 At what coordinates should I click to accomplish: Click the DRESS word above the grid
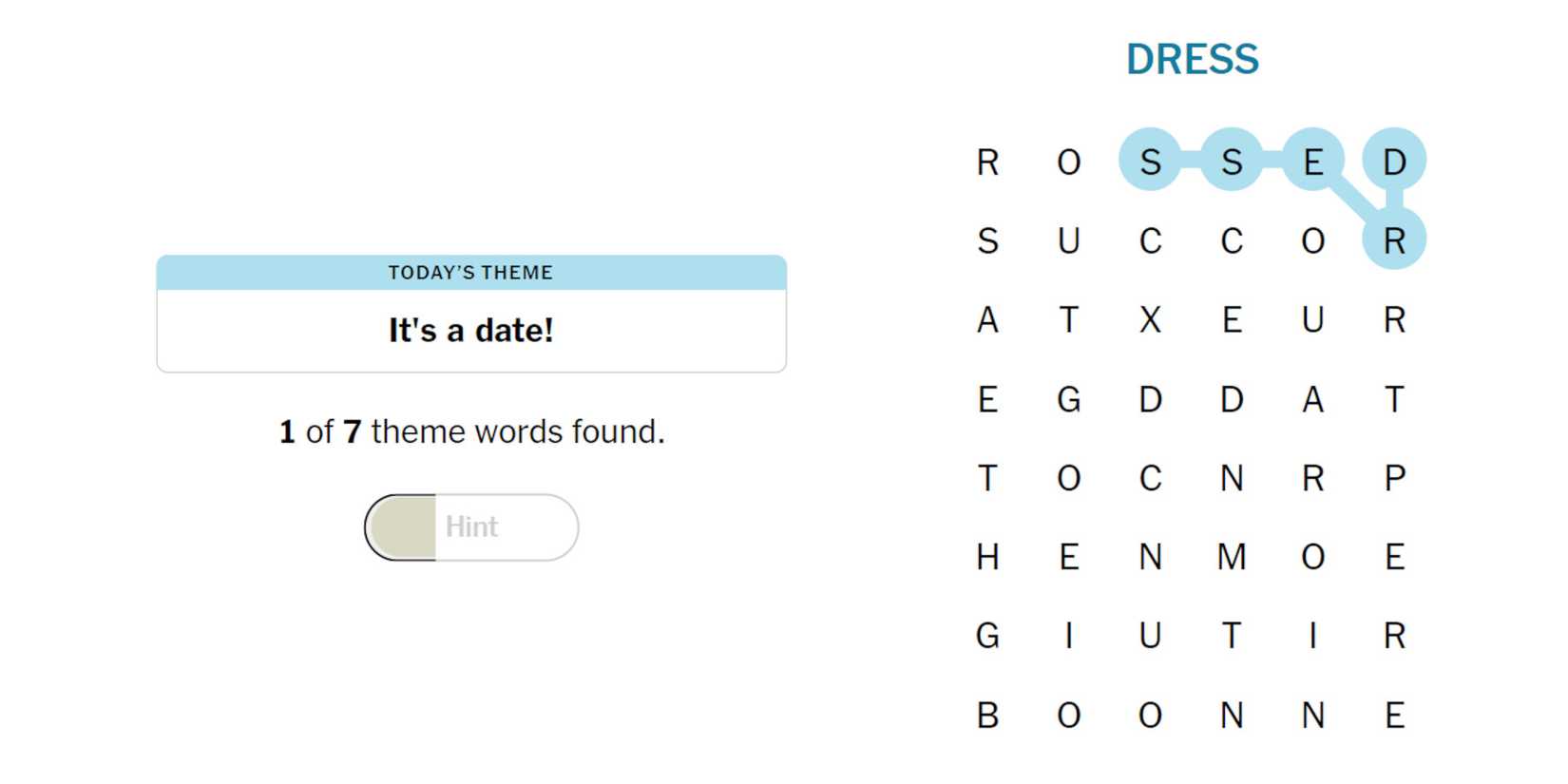[1192, 60]
